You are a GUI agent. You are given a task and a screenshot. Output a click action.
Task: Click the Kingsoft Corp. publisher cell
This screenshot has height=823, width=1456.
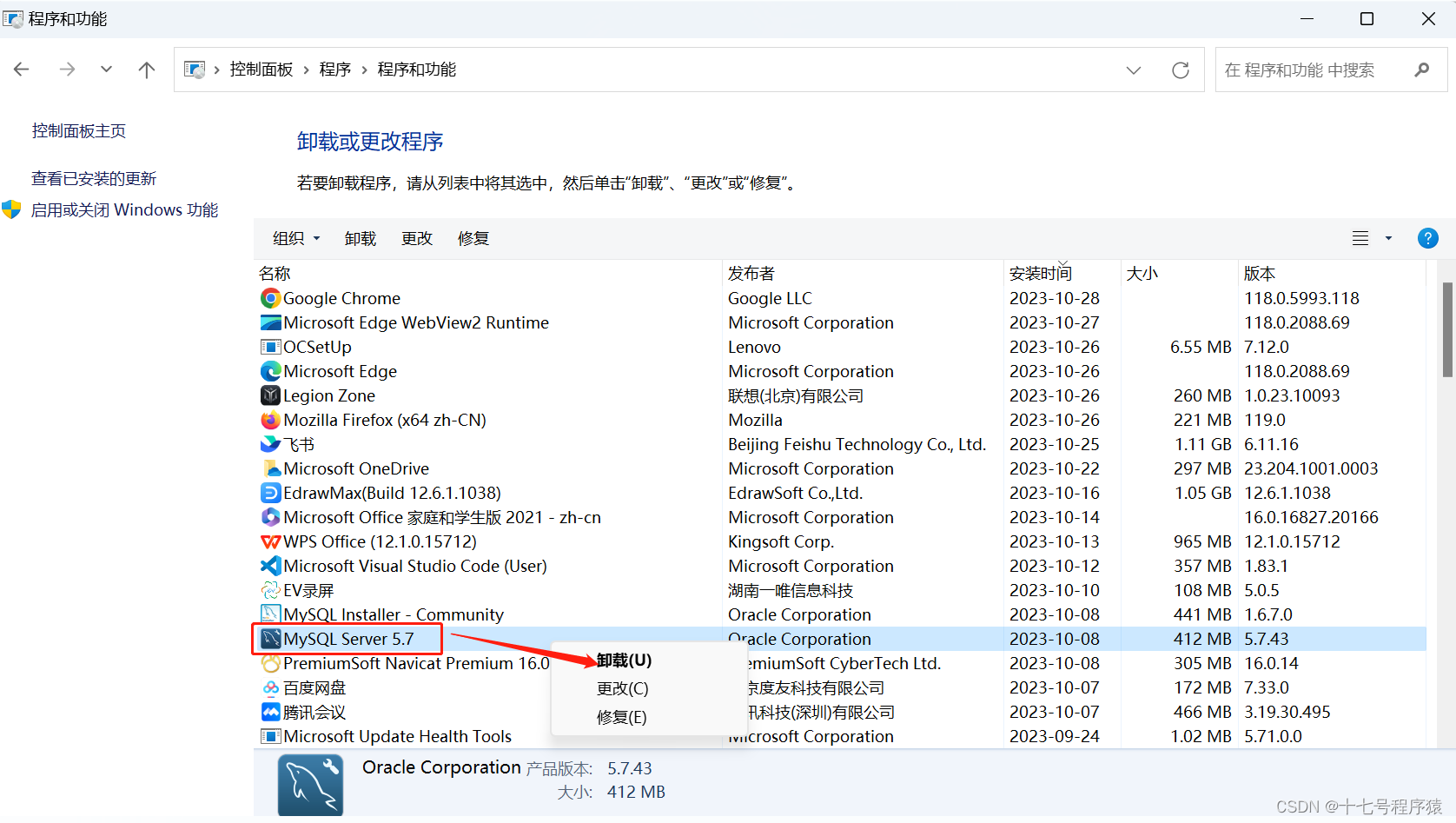point(781,541)
